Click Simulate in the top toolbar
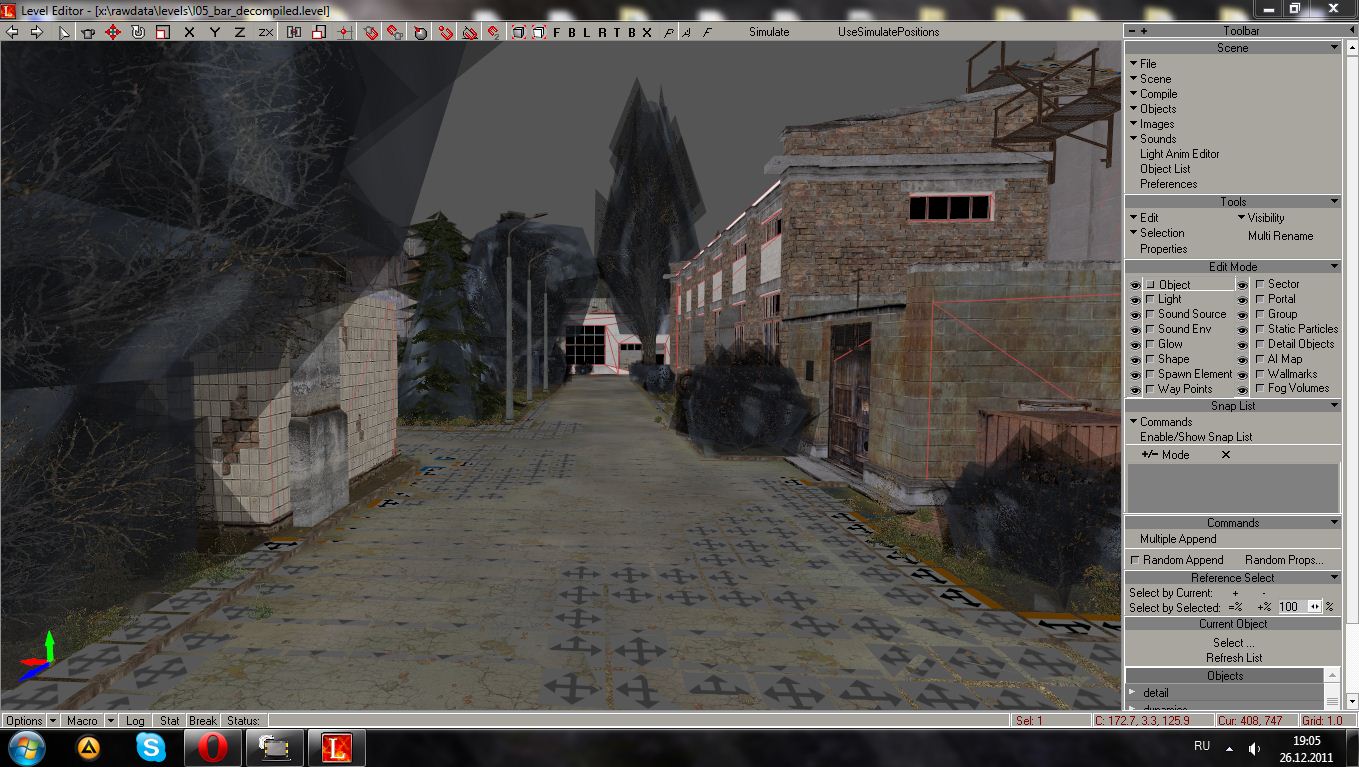This screenshot has width=1359, height=767. click(769, 32)
